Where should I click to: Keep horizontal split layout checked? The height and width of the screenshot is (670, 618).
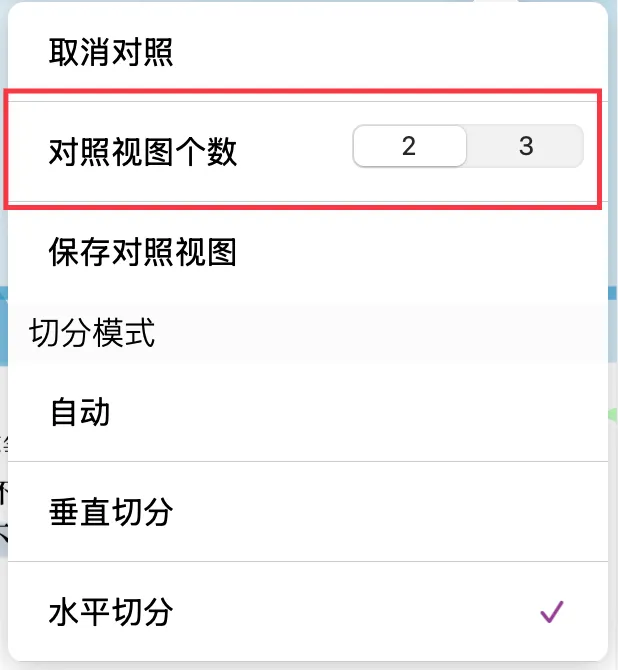click(308, 612)
